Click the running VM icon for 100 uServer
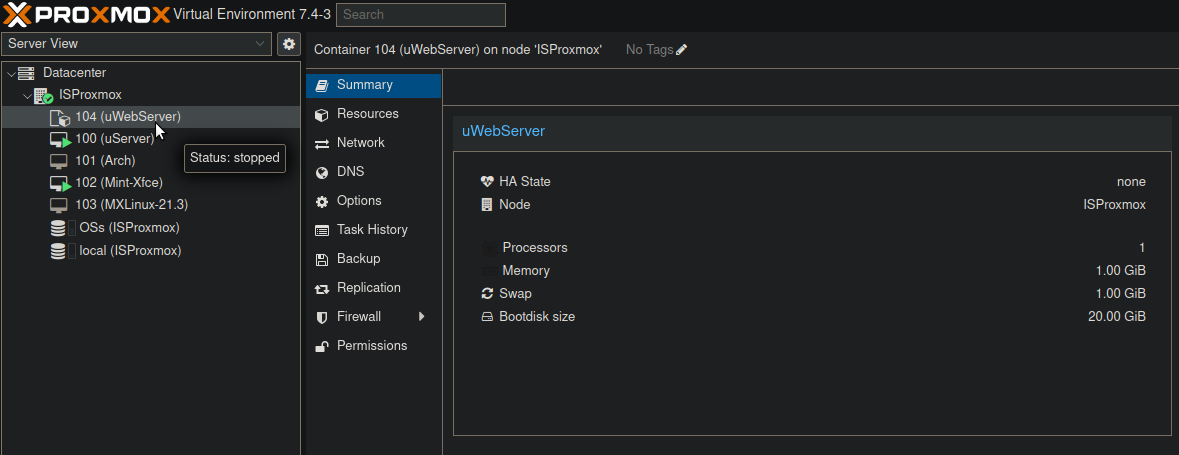Image resolution: width=1179 pixels, height=455 pixels. coord(60,139)
